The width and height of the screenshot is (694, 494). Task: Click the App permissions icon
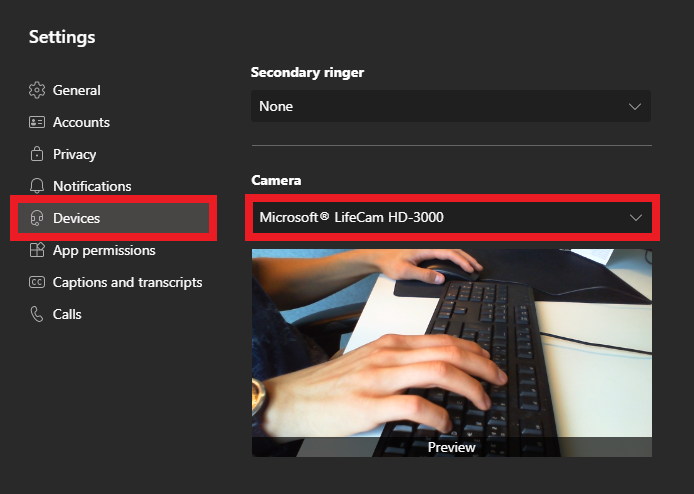tap(37, 250)
